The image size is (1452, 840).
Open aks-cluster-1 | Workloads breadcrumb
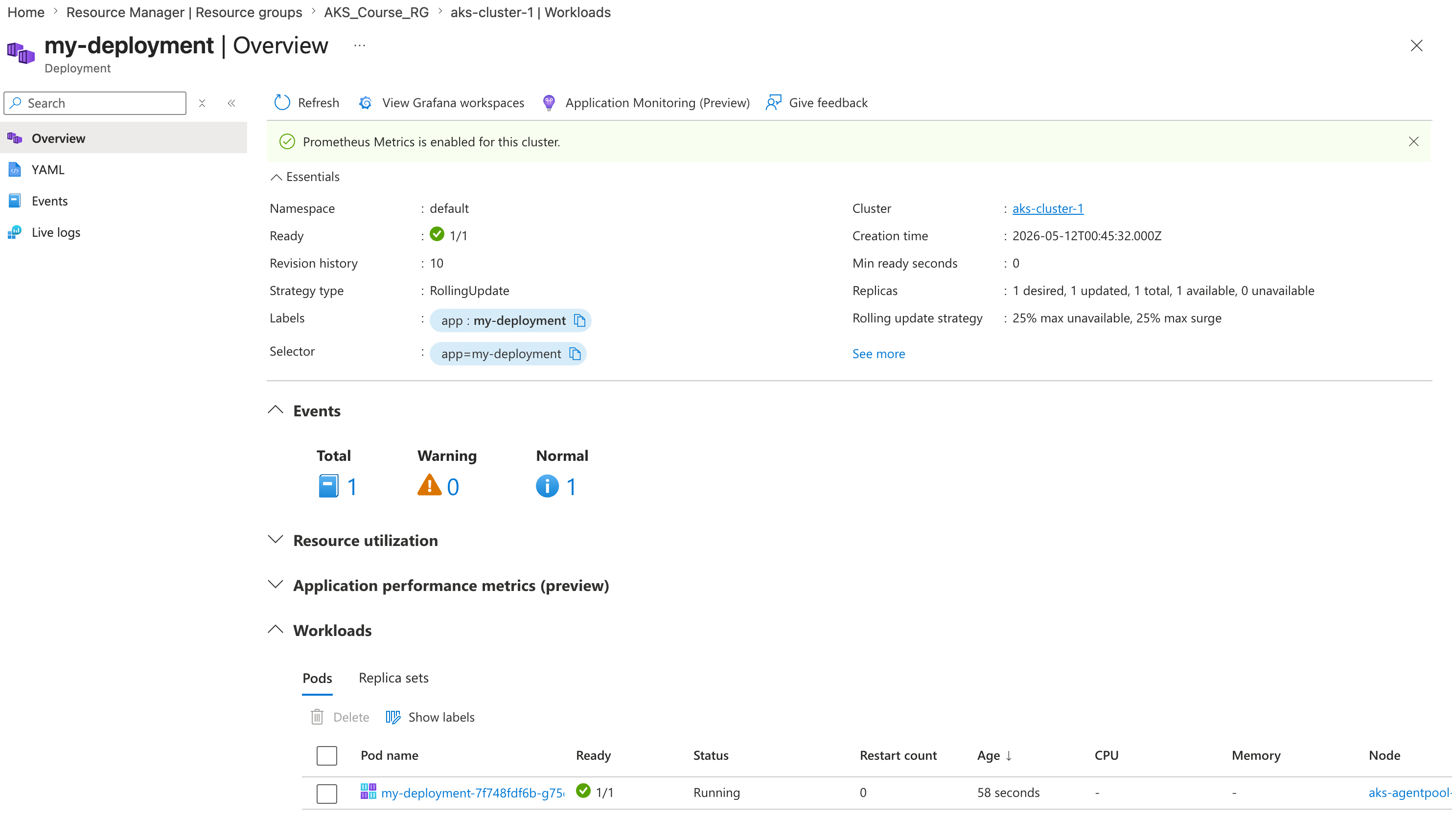pyautogui.click(x=530, y=13)
